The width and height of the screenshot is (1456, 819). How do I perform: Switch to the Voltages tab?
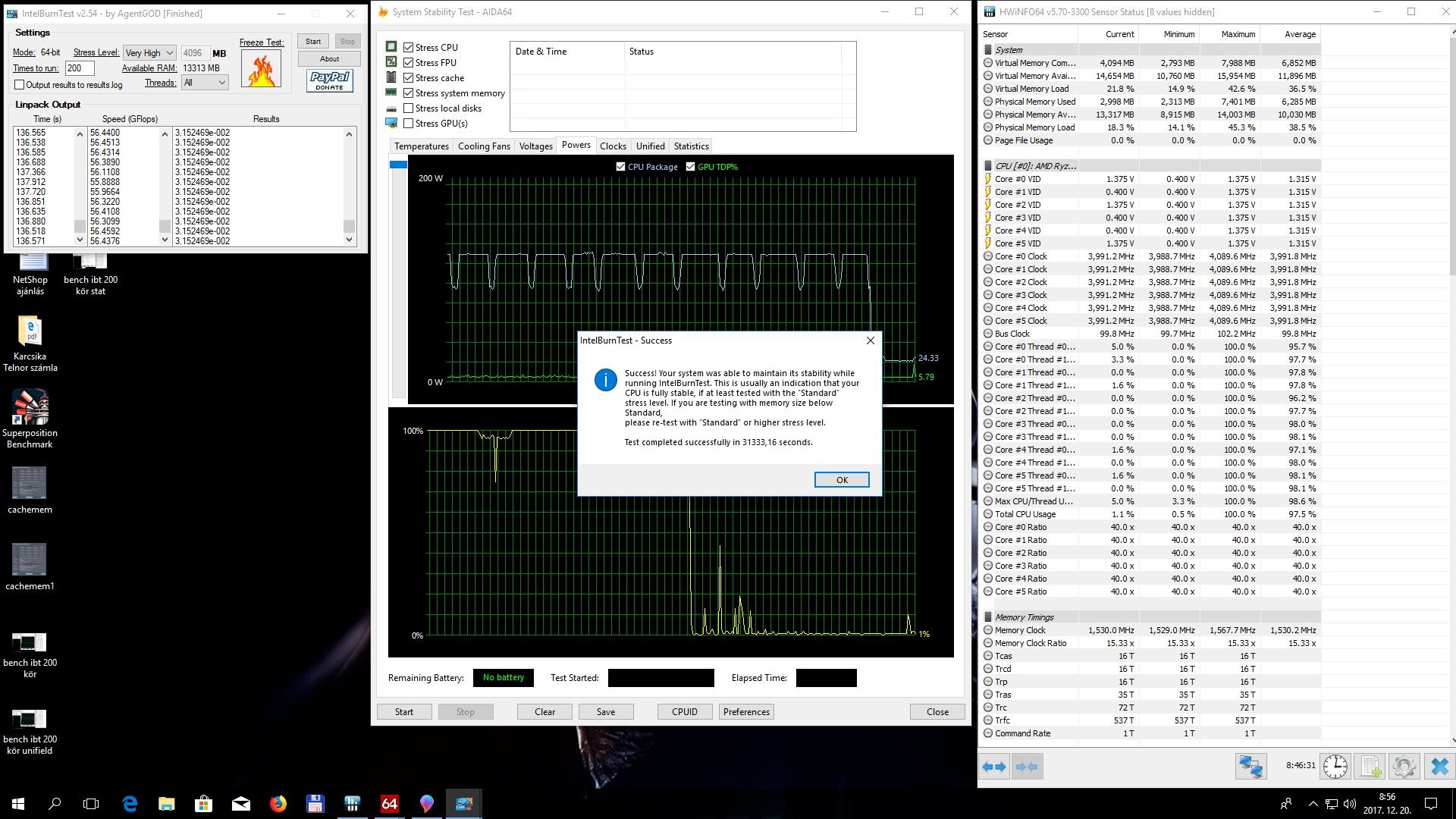(535, 146)
